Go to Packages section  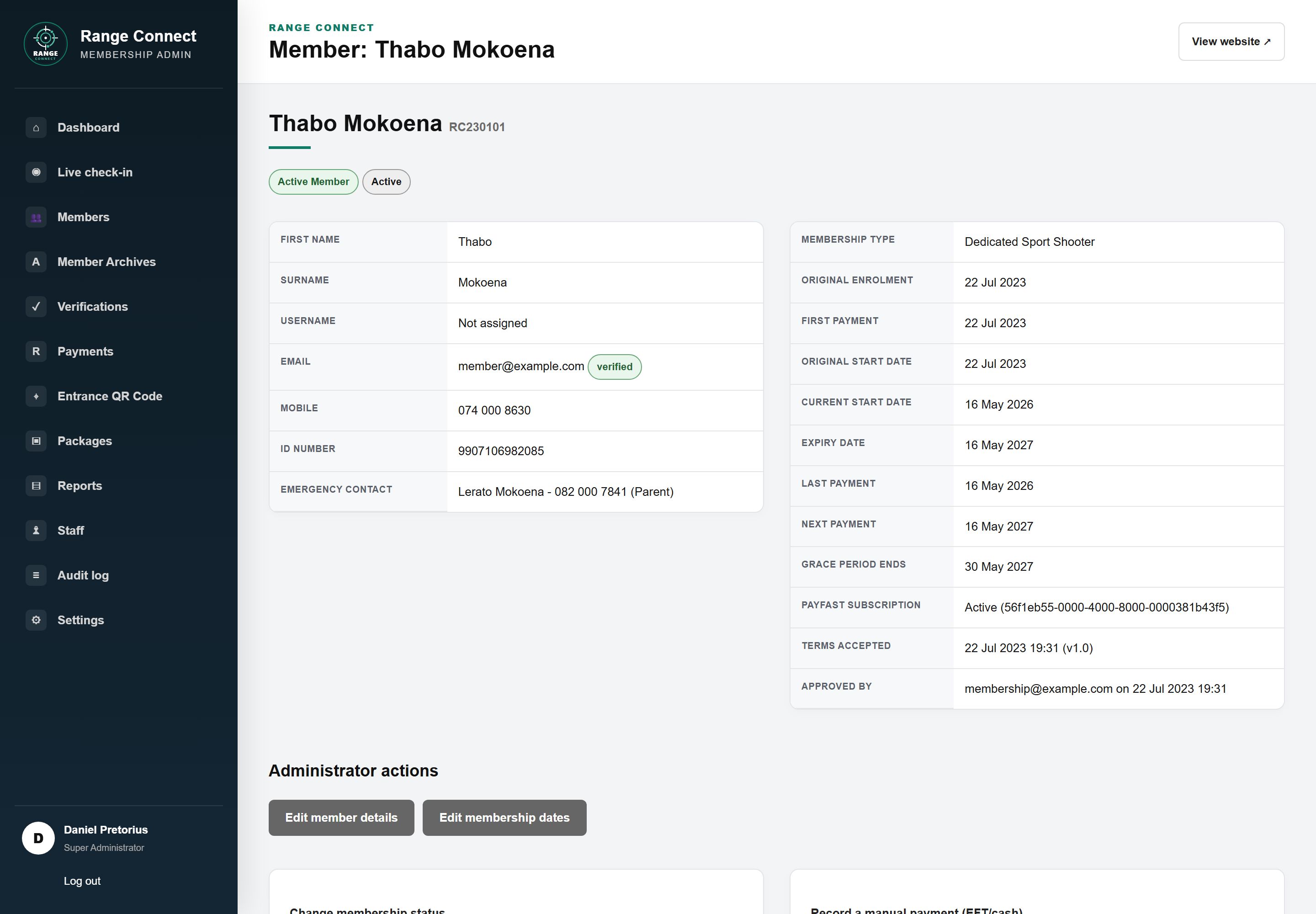(x=85, y=441)
